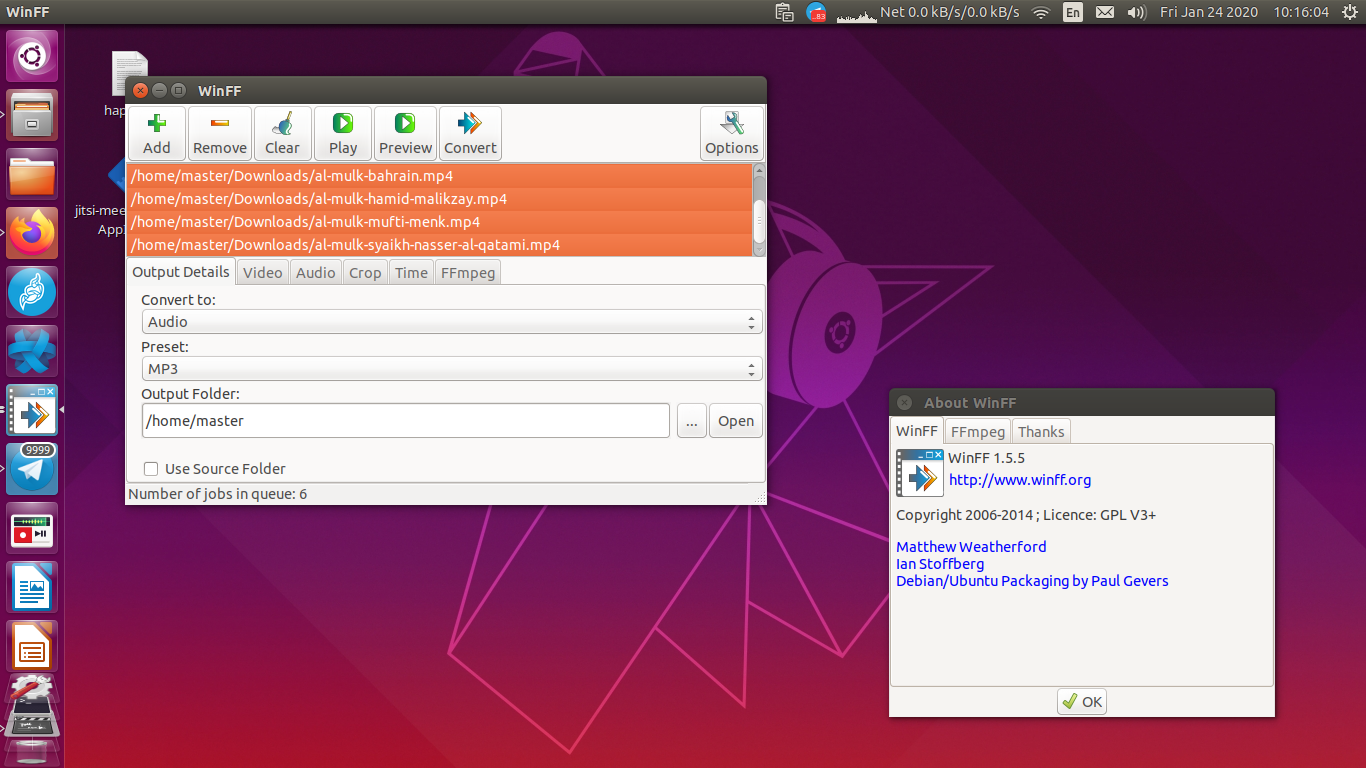Viewport: 1366px width, 768px height.
Task: Select al-mulk-syaikh-nasser-al-qatami.mp4 in the list
Action: 440,245
